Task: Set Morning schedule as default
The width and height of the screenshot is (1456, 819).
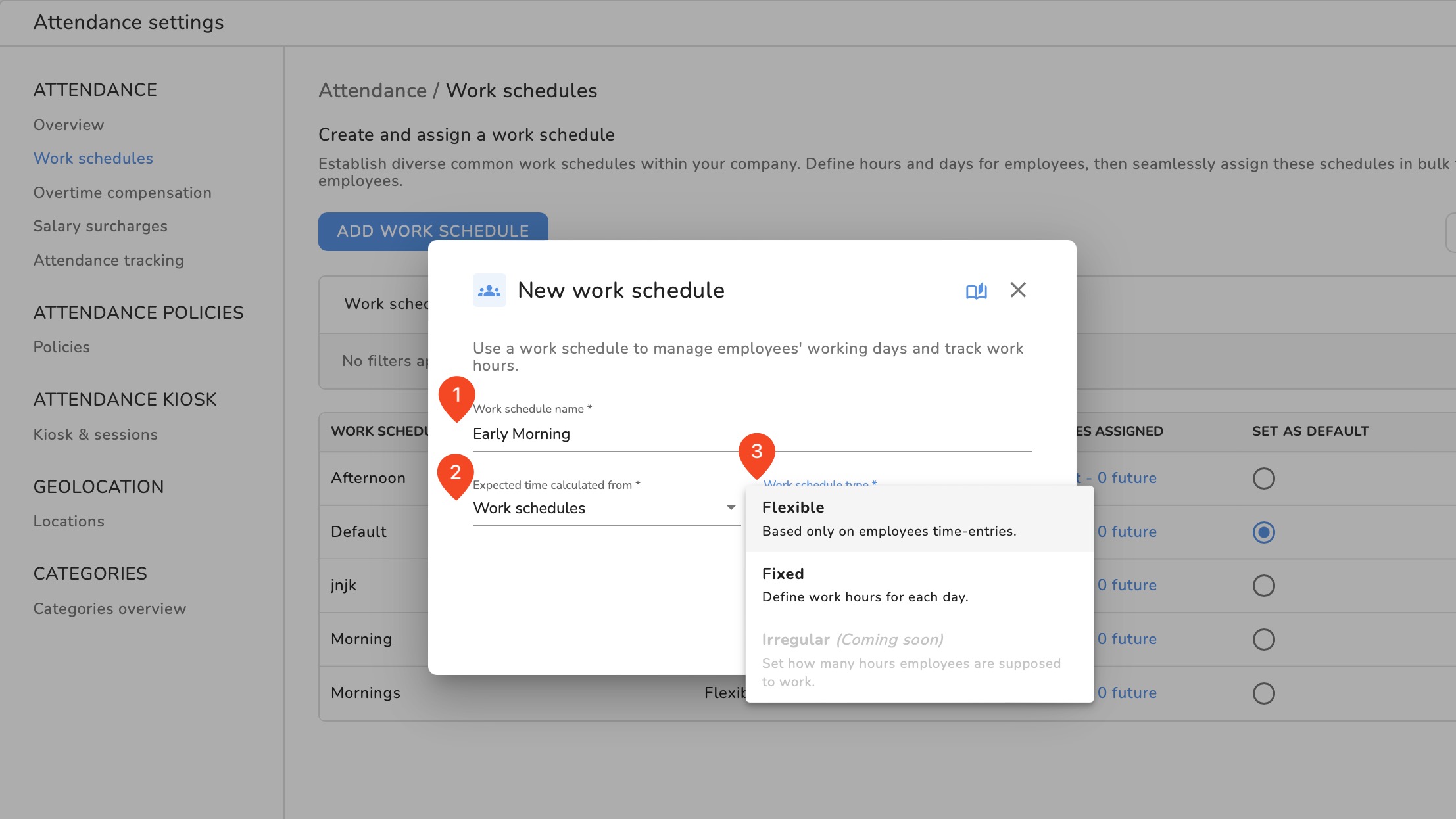Action: point(1263,640)
